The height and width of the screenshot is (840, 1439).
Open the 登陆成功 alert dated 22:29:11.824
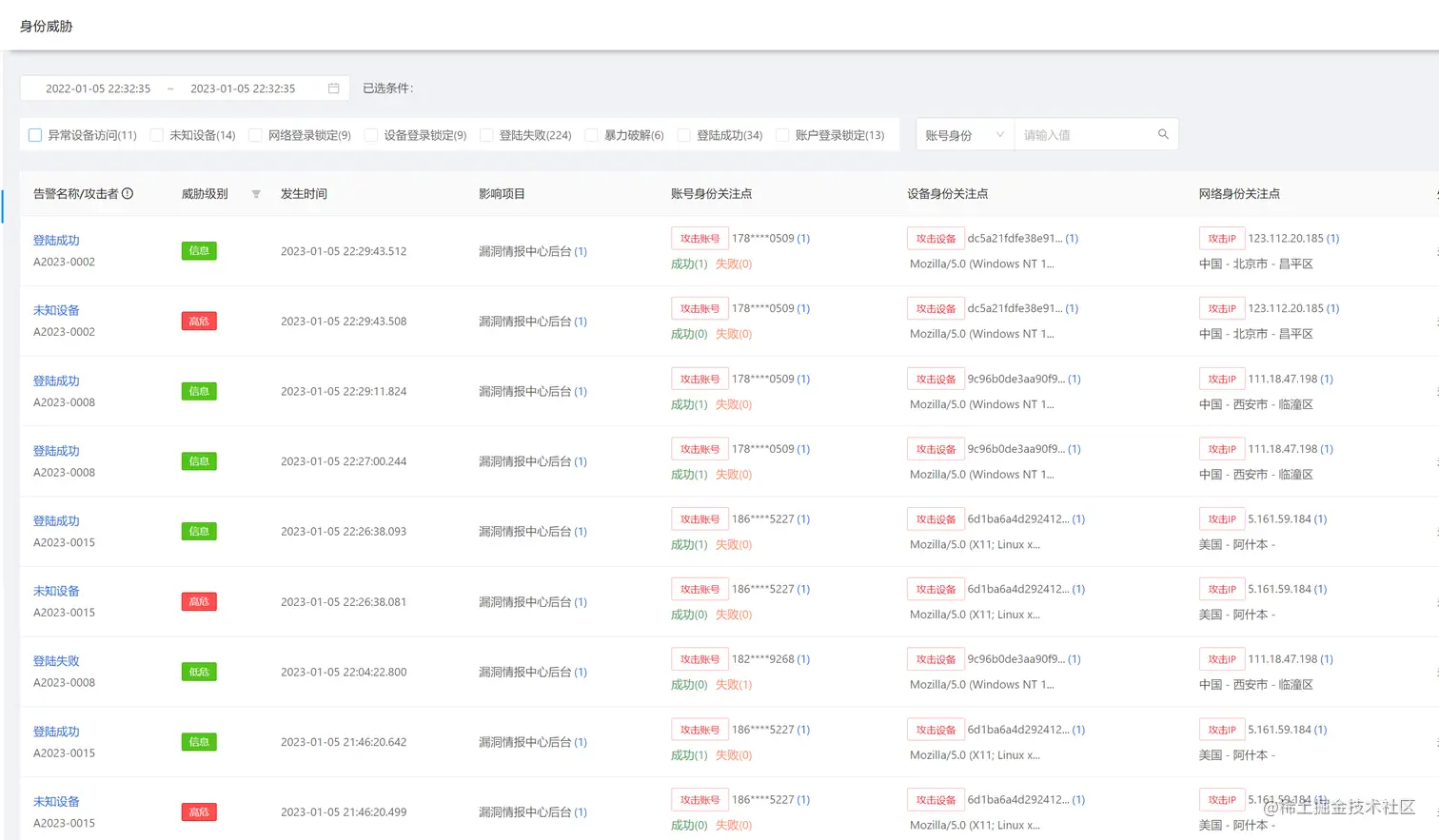point(56,381)
